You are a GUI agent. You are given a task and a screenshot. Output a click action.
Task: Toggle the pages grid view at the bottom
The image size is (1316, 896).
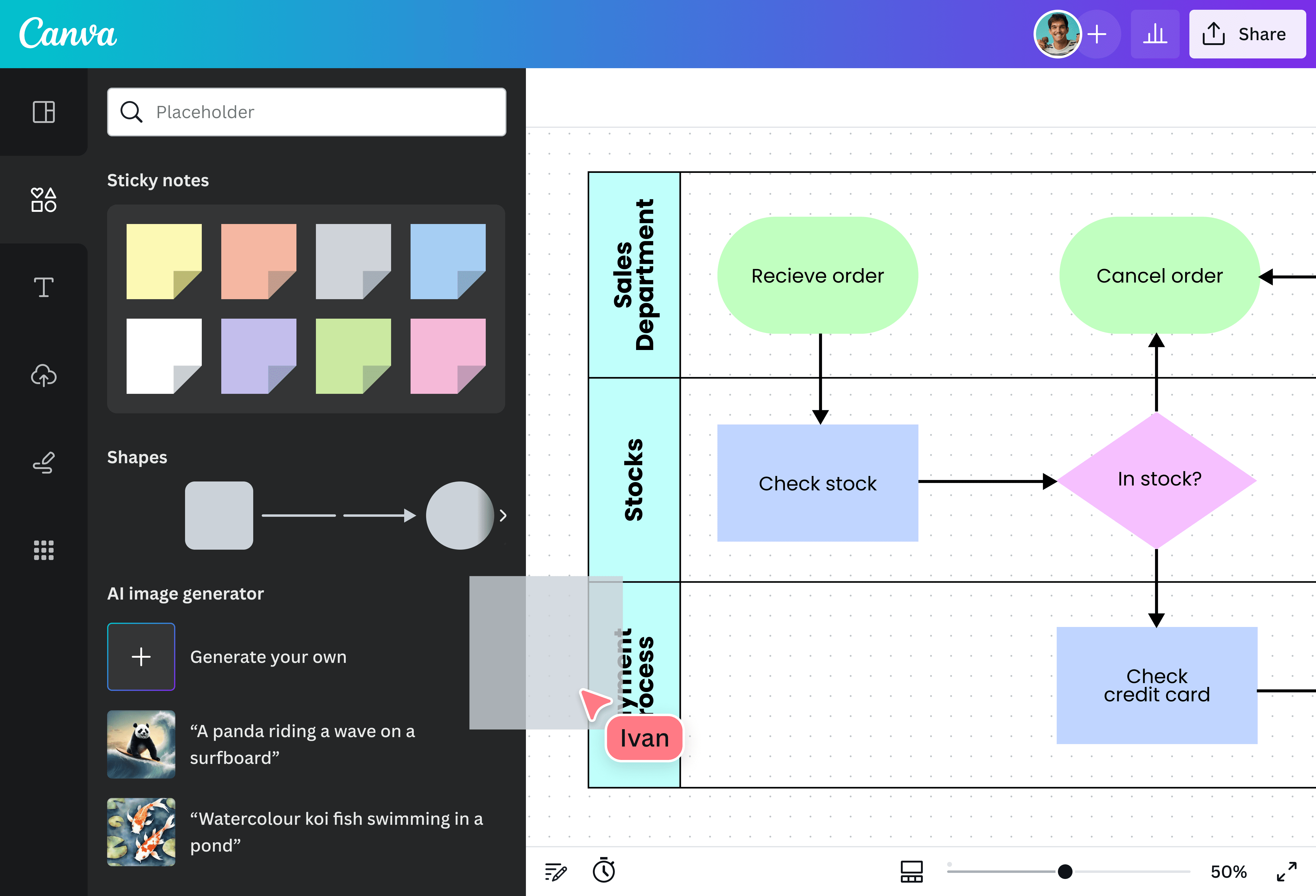[x=912, y=871]
